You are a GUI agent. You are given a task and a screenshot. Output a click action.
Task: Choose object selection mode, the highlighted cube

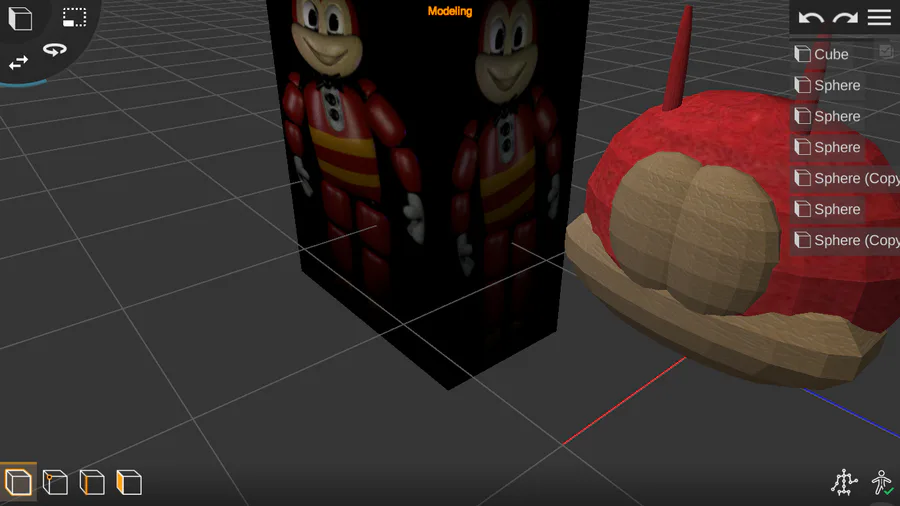pyautogui.click(x=18, y=481)
